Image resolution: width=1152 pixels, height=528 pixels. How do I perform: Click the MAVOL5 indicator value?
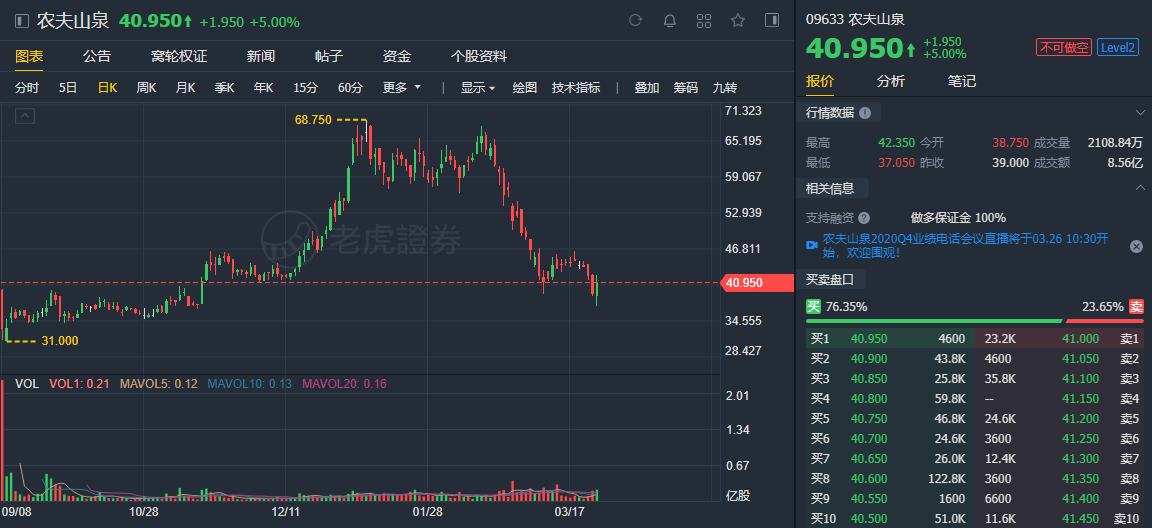(x=159, y=383)
